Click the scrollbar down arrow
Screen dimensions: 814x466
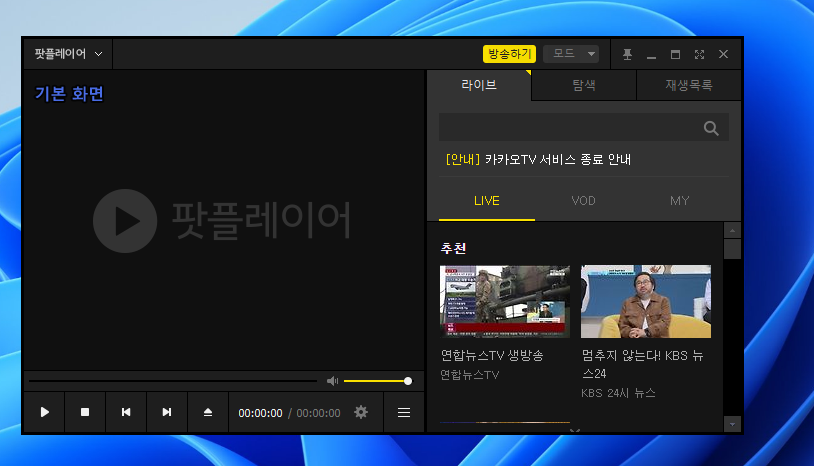click(732, 424)
